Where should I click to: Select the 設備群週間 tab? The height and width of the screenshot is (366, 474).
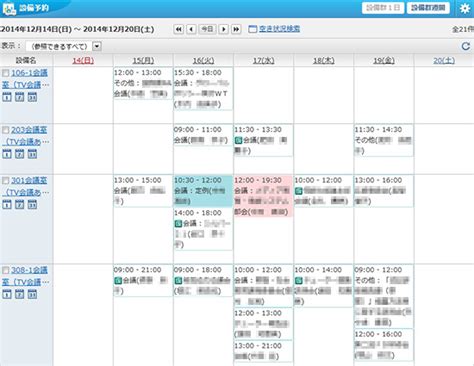point(428,8)
